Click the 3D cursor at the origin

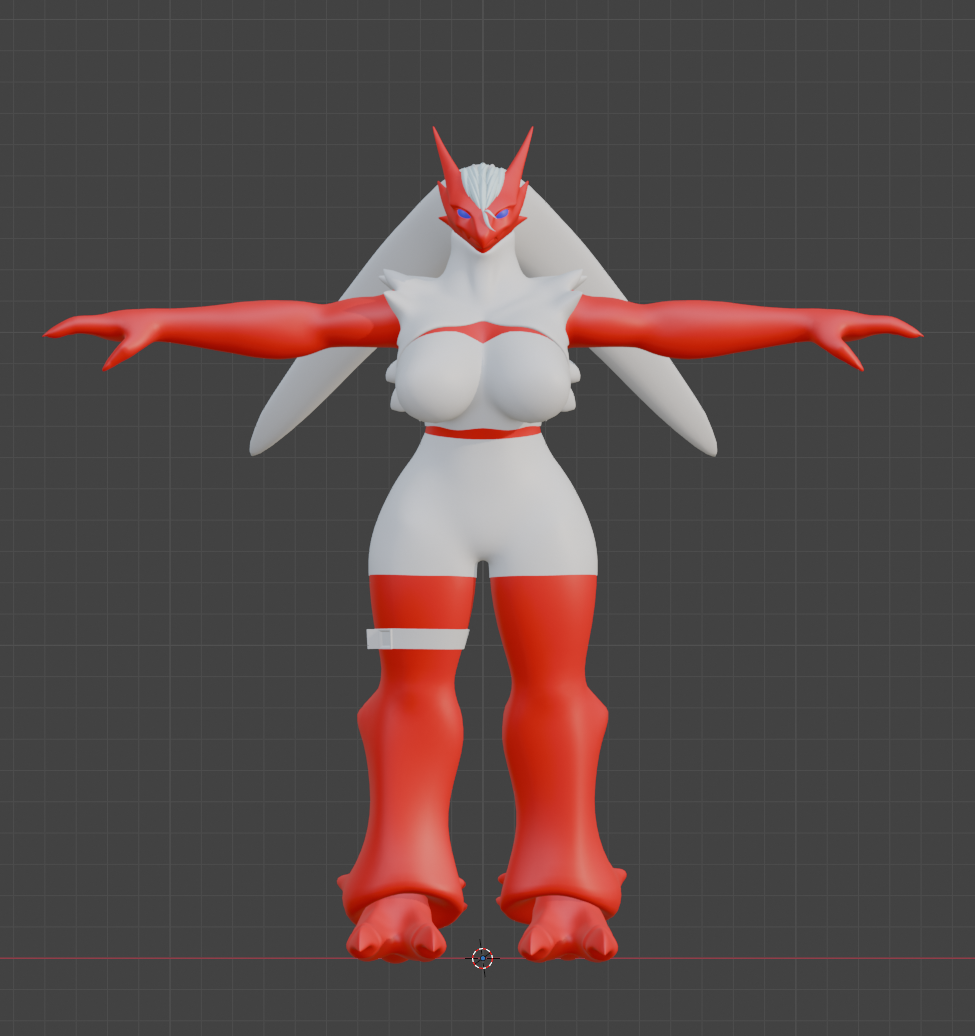[x=483, y=957]
